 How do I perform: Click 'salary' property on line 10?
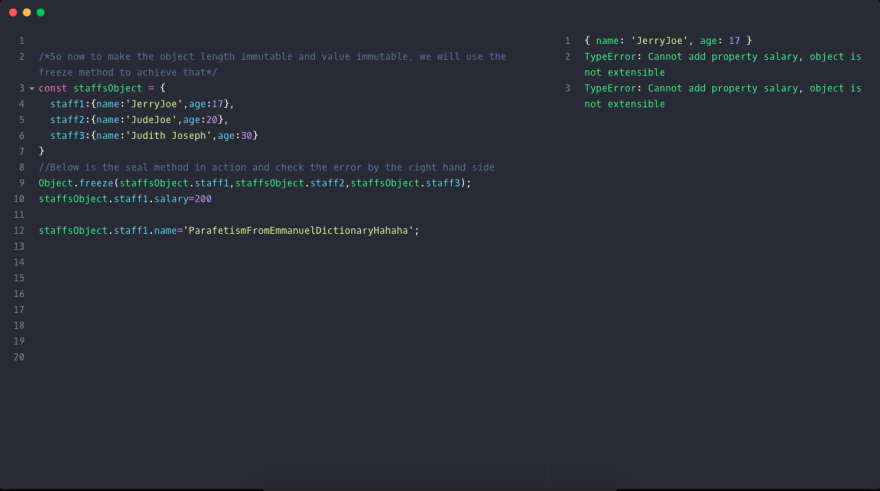coord(171,199)
